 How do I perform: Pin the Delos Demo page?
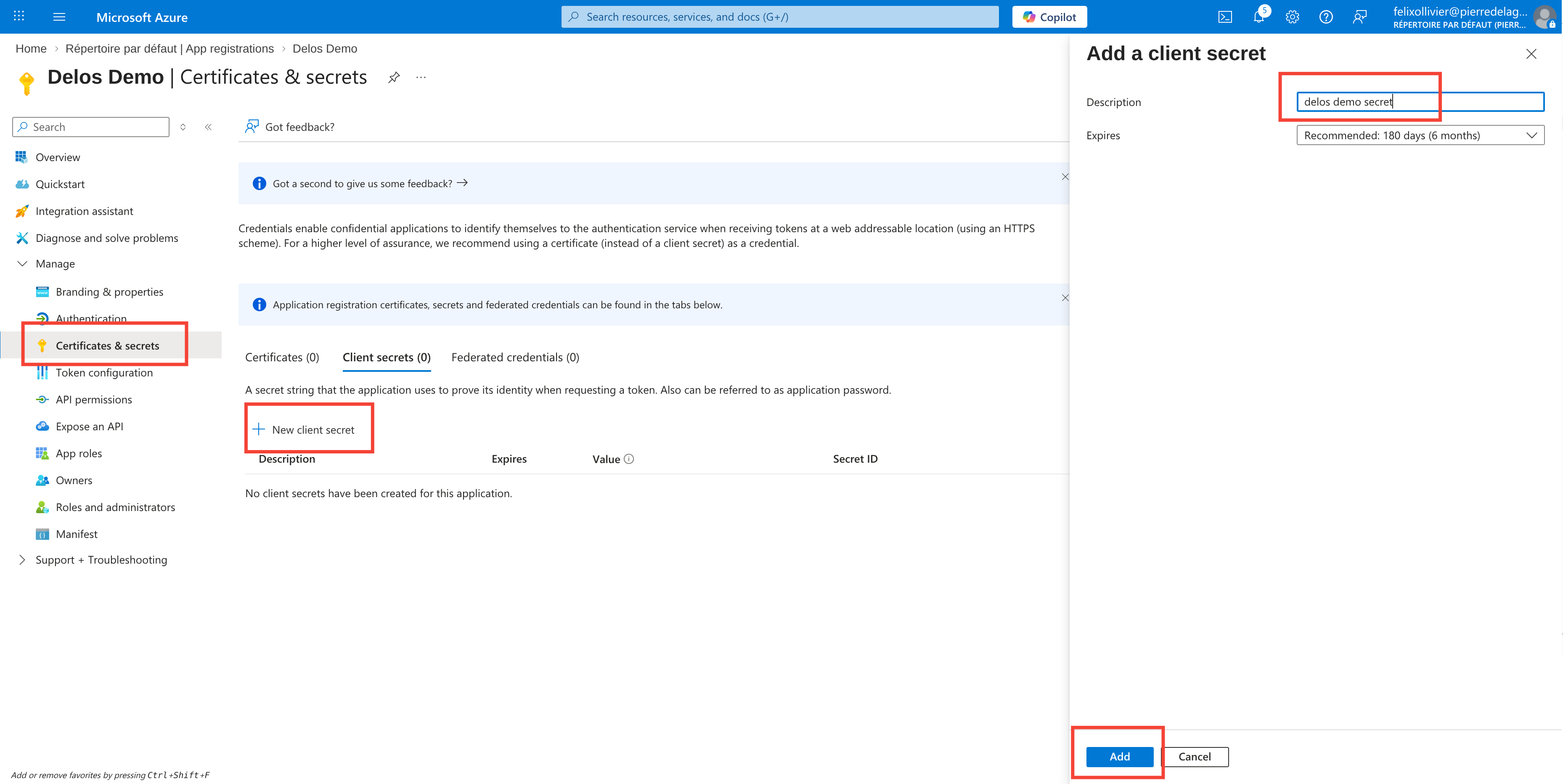(394, 77)
